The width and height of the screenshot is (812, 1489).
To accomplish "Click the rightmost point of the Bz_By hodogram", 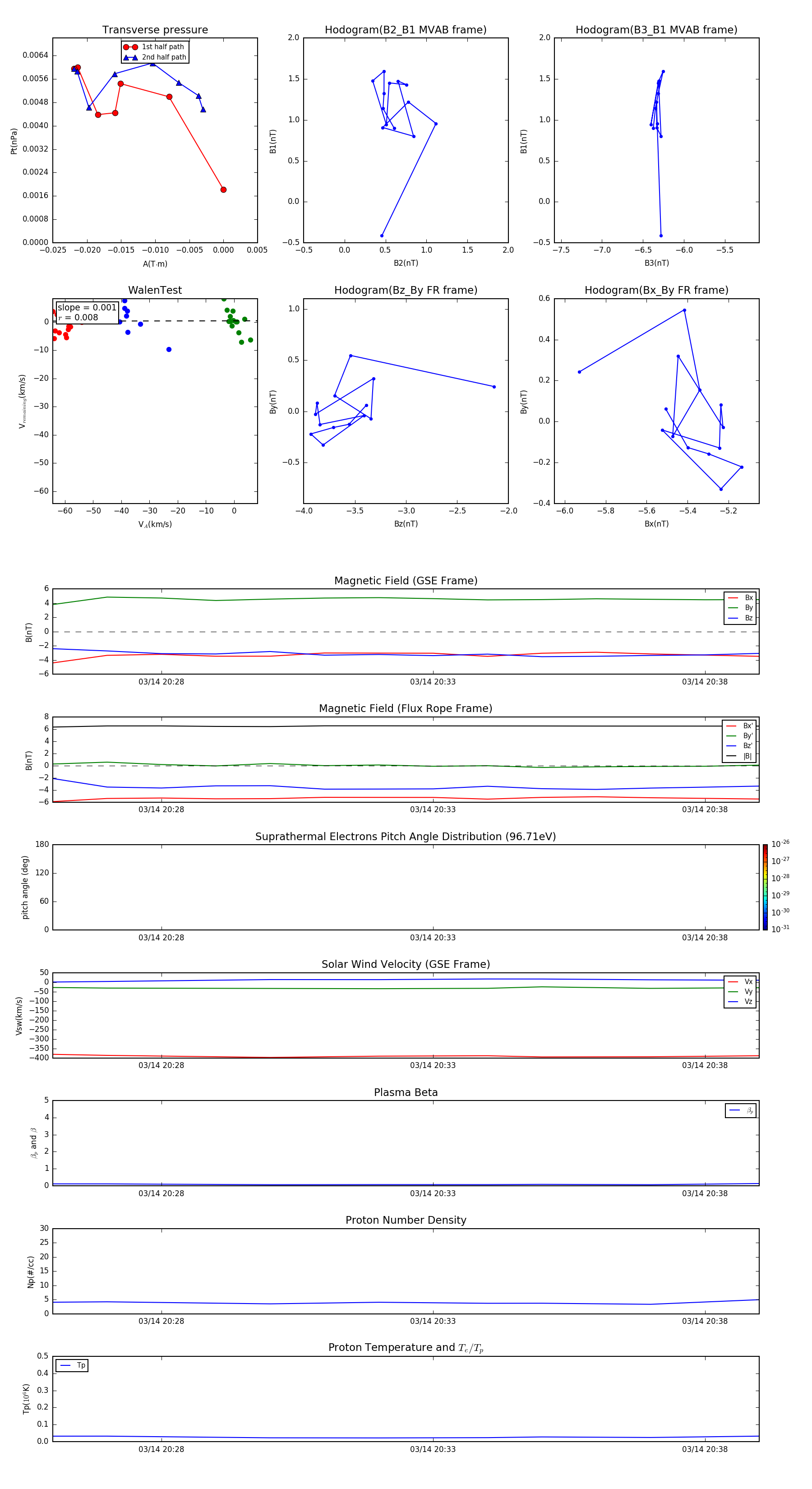I will [494, 387].
